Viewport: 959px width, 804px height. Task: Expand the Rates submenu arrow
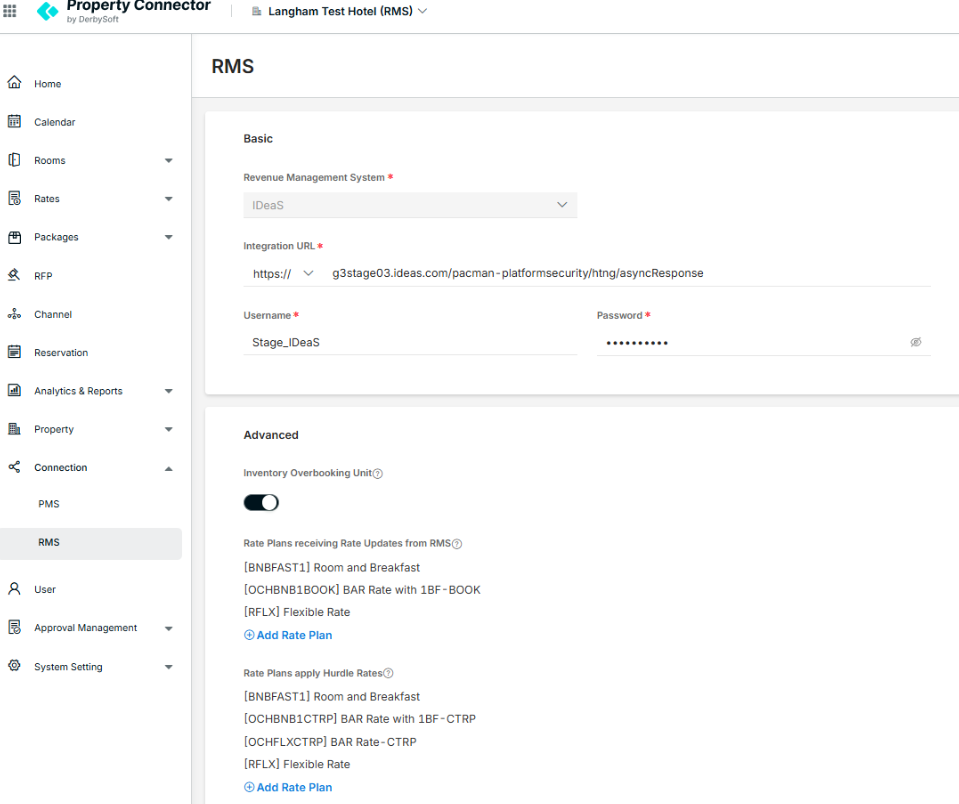[x=169, y=199]
